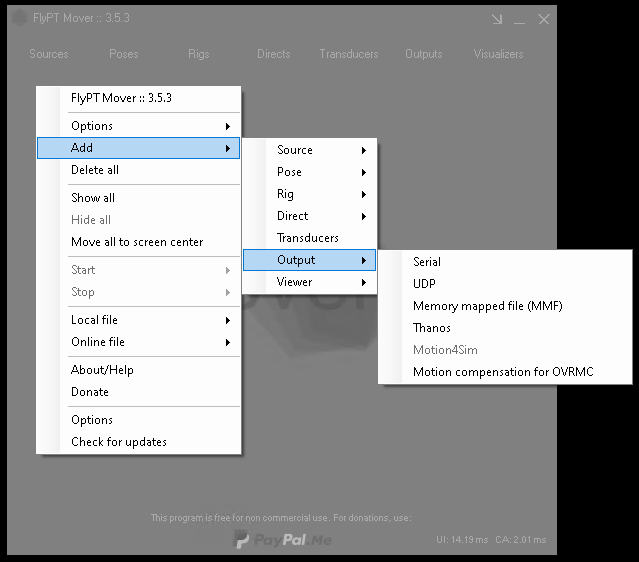Image resolution: width=639 pixels, height=562 pixels.
Task: Click Move all to screen center
Action: coord(138,242)
